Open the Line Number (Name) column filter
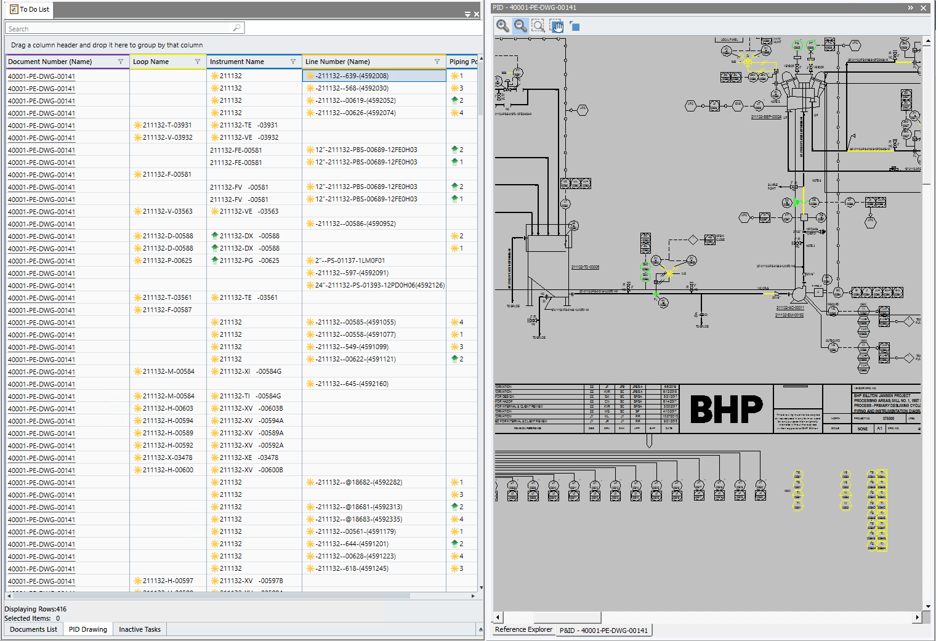Image resolution: width=938 pixels, height=641 pixels. point(437,62)
